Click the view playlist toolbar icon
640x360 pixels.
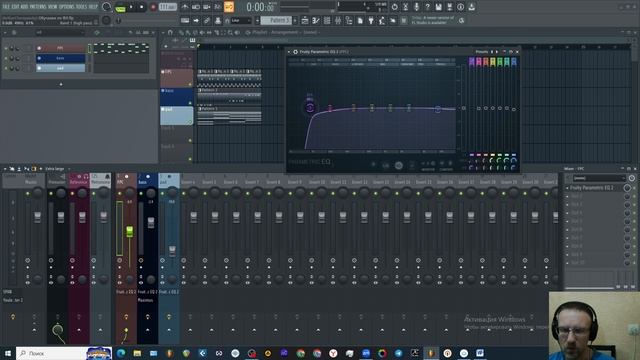(305, 20)
